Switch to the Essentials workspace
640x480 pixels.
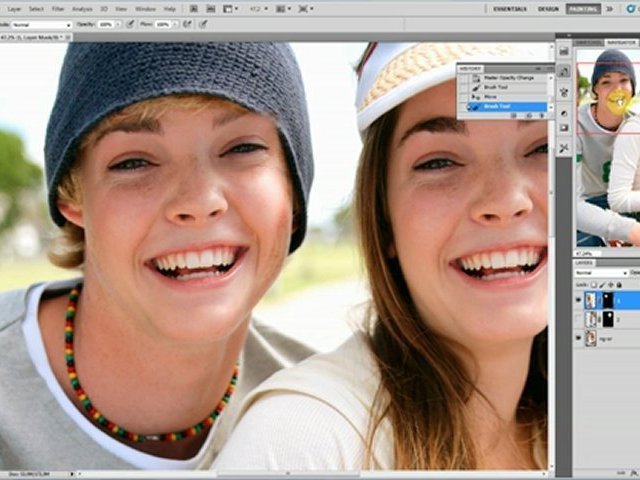(509, 8)
